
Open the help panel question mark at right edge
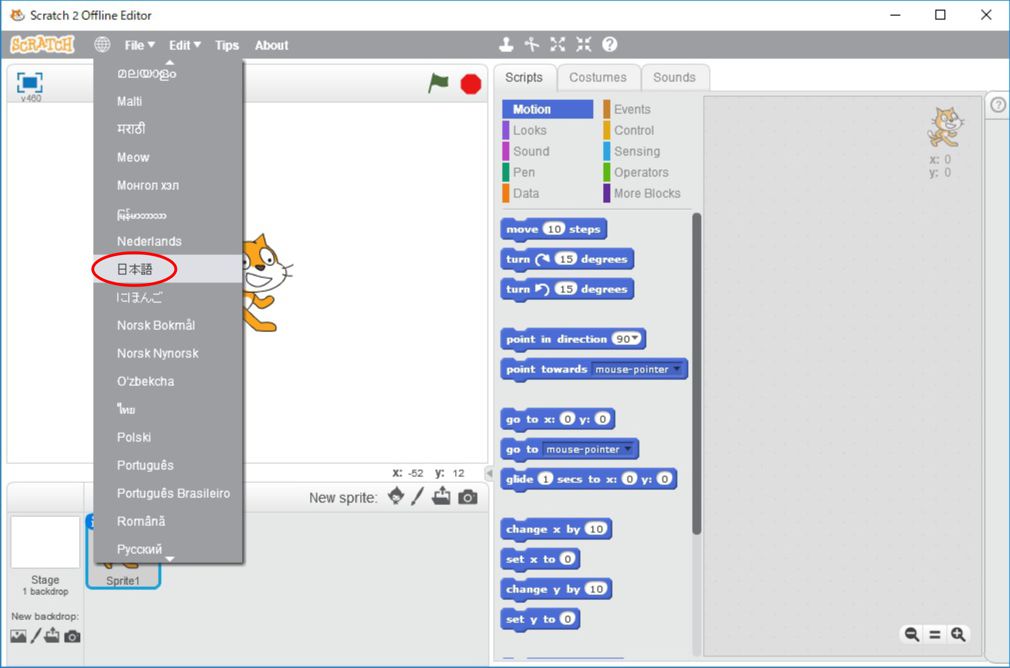(998, 105)
